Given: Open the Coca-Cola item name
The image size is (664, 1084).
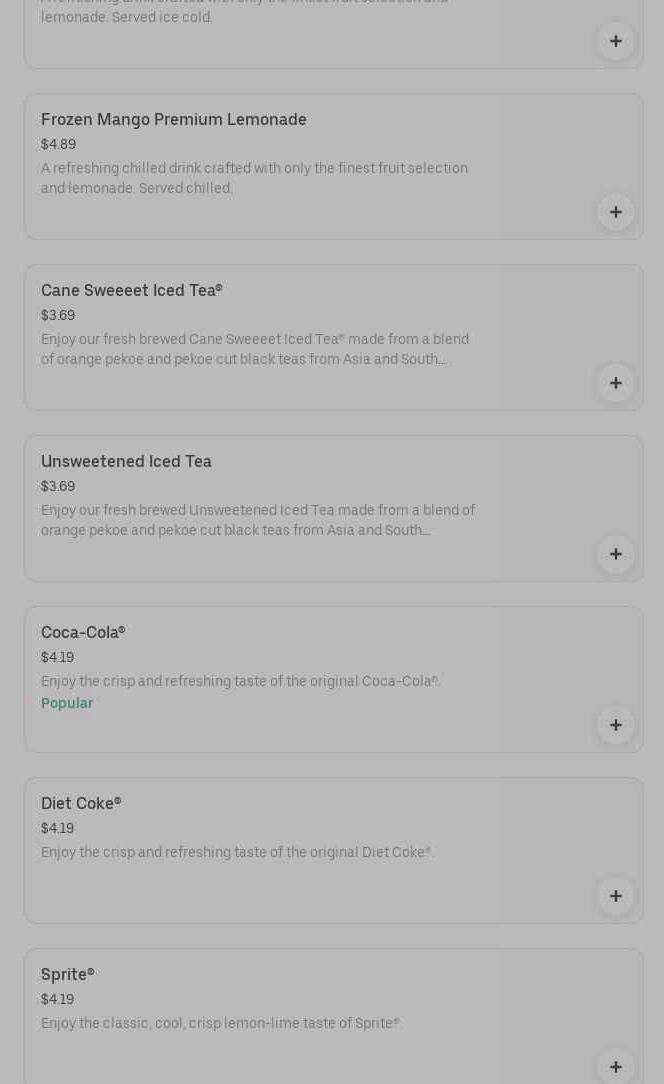Looking at the screenshot, I should tap(83, 633).
